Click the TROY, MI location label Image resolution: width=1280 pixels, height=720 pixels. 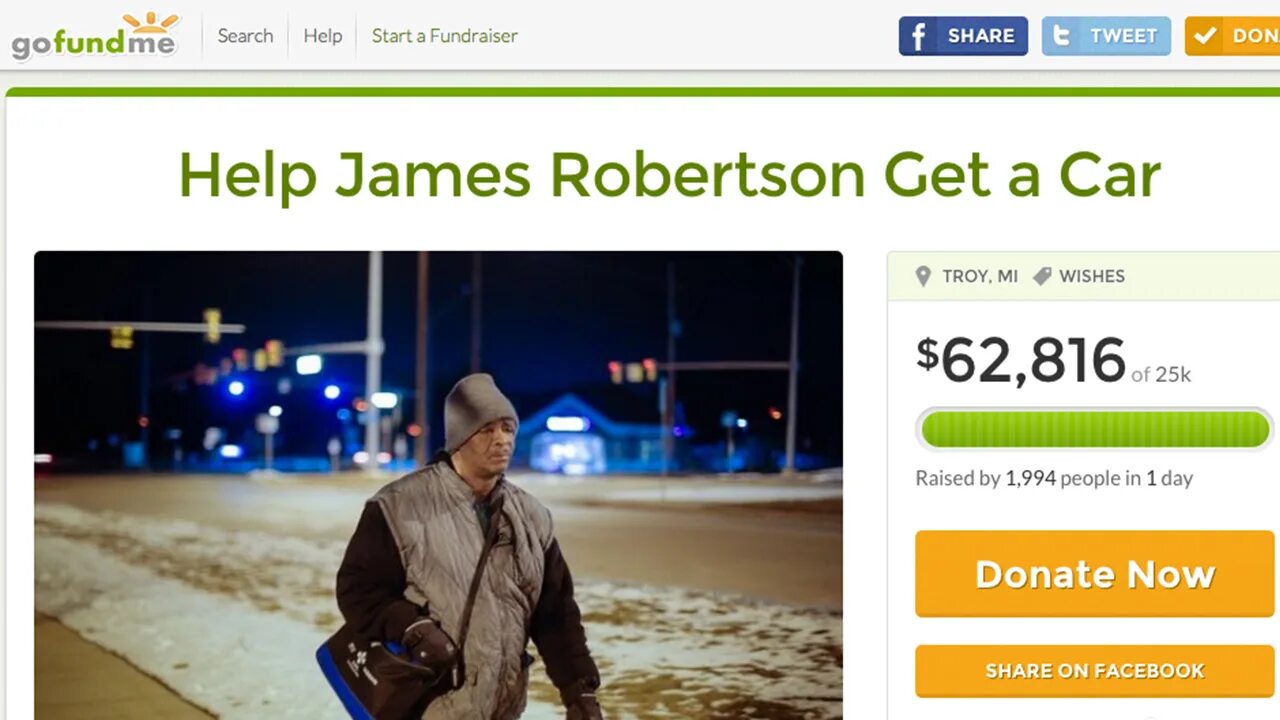pos(980,276)
